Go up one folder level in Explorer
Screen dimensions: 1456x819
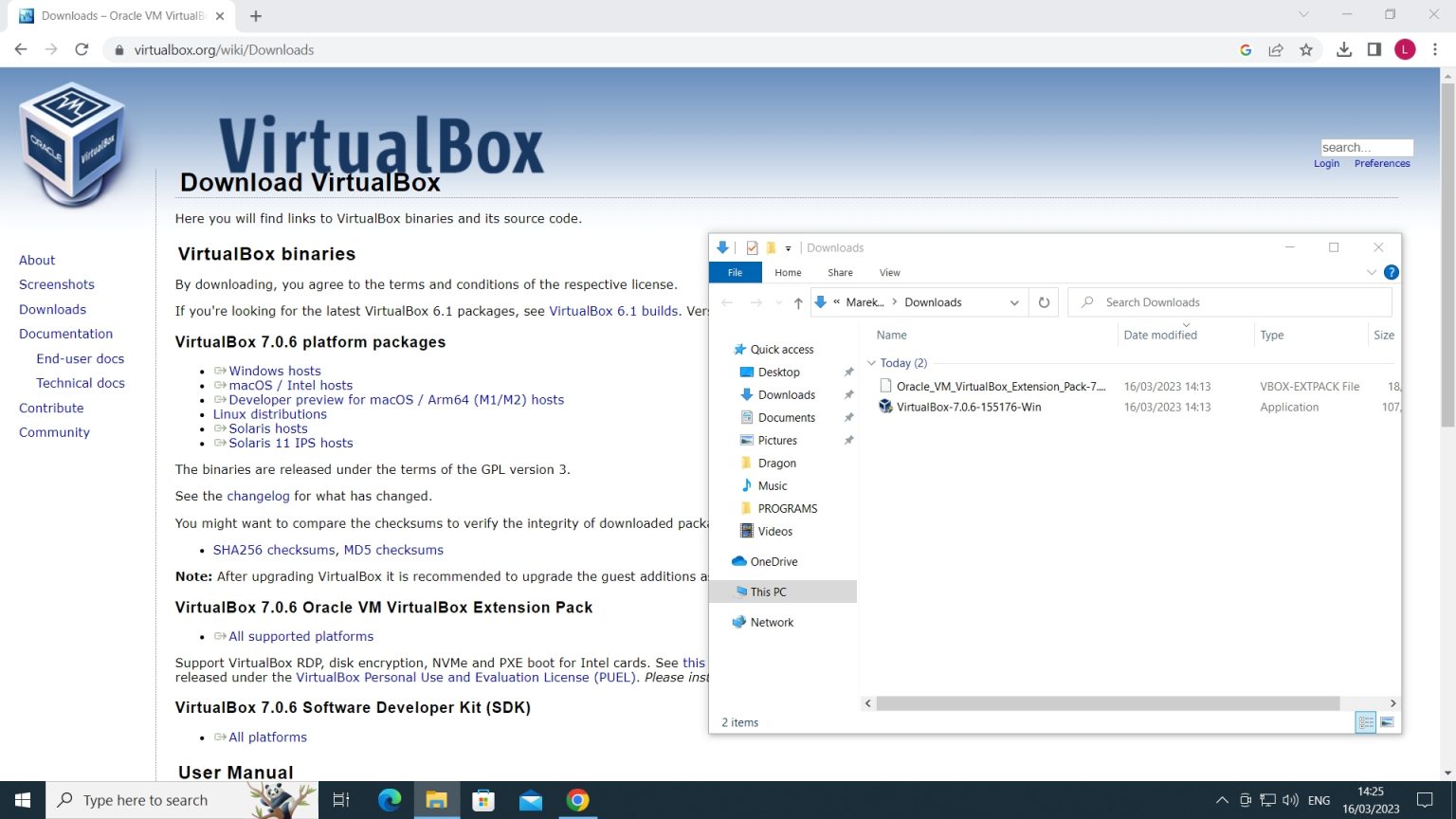(798, 302)
